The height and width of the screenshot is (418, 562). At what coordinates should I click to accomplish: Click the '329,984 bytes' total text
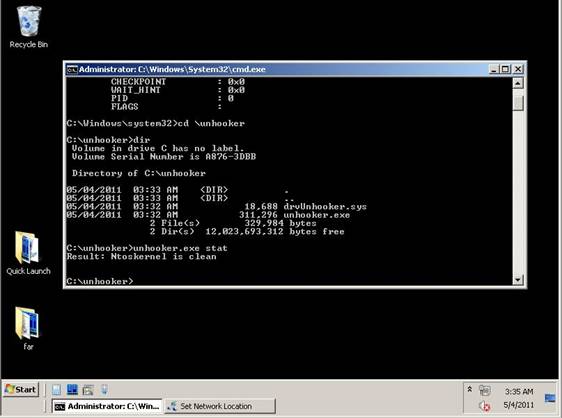coord(280,223)
